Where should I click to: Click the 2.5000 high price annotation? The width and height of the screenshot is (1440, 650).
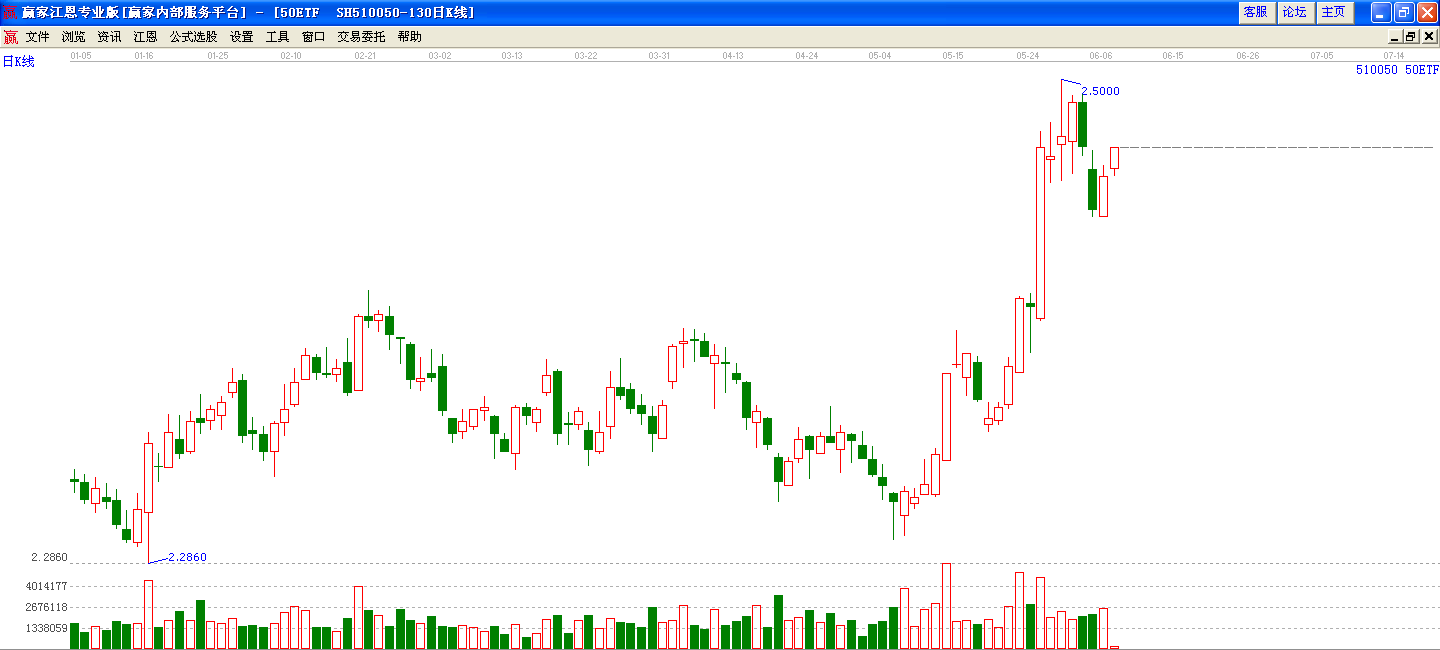click(x=1101, y=91)
